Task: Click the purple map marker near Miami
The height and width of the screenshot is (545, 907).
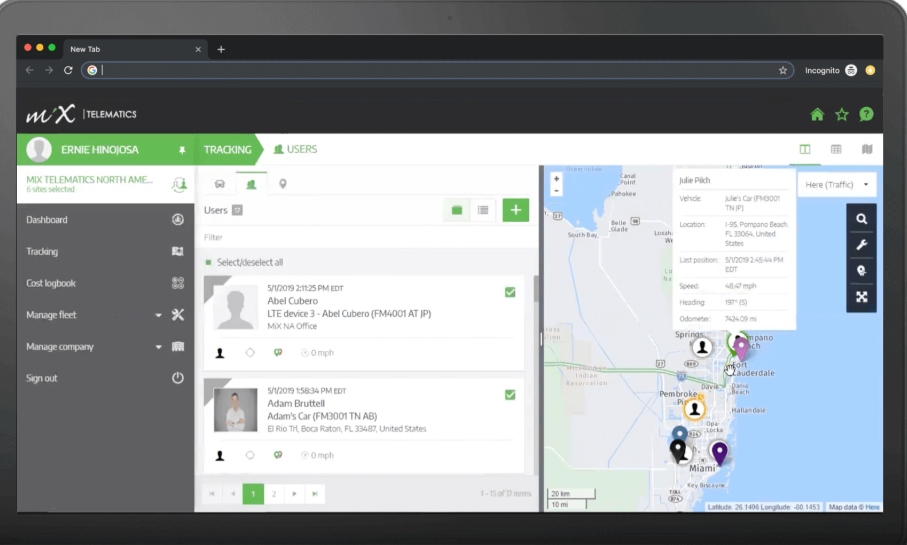Action: click(x=719, y=453)
